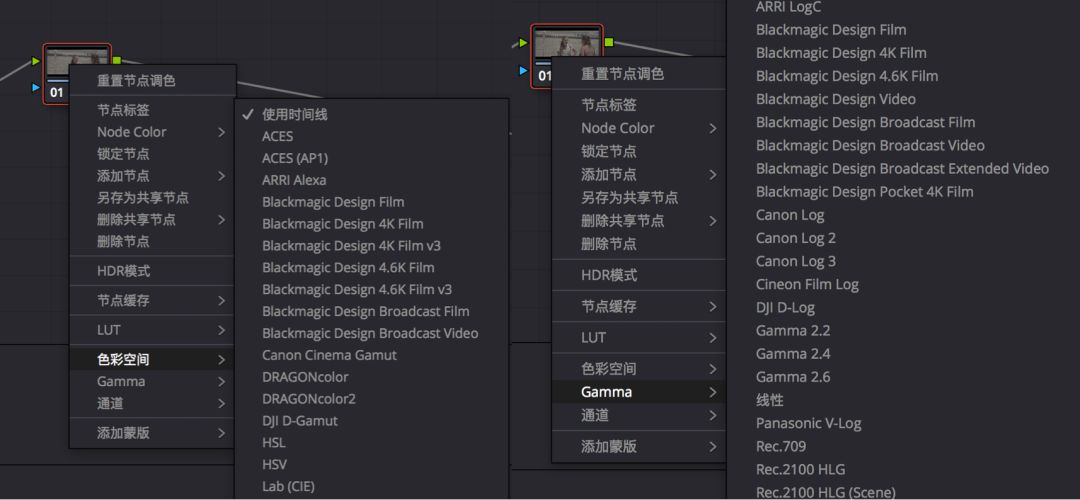Expand 节点缓存 arrow in left context menu
The height and width of the screenshot is (500, 1080).
(x=222, y=301)
